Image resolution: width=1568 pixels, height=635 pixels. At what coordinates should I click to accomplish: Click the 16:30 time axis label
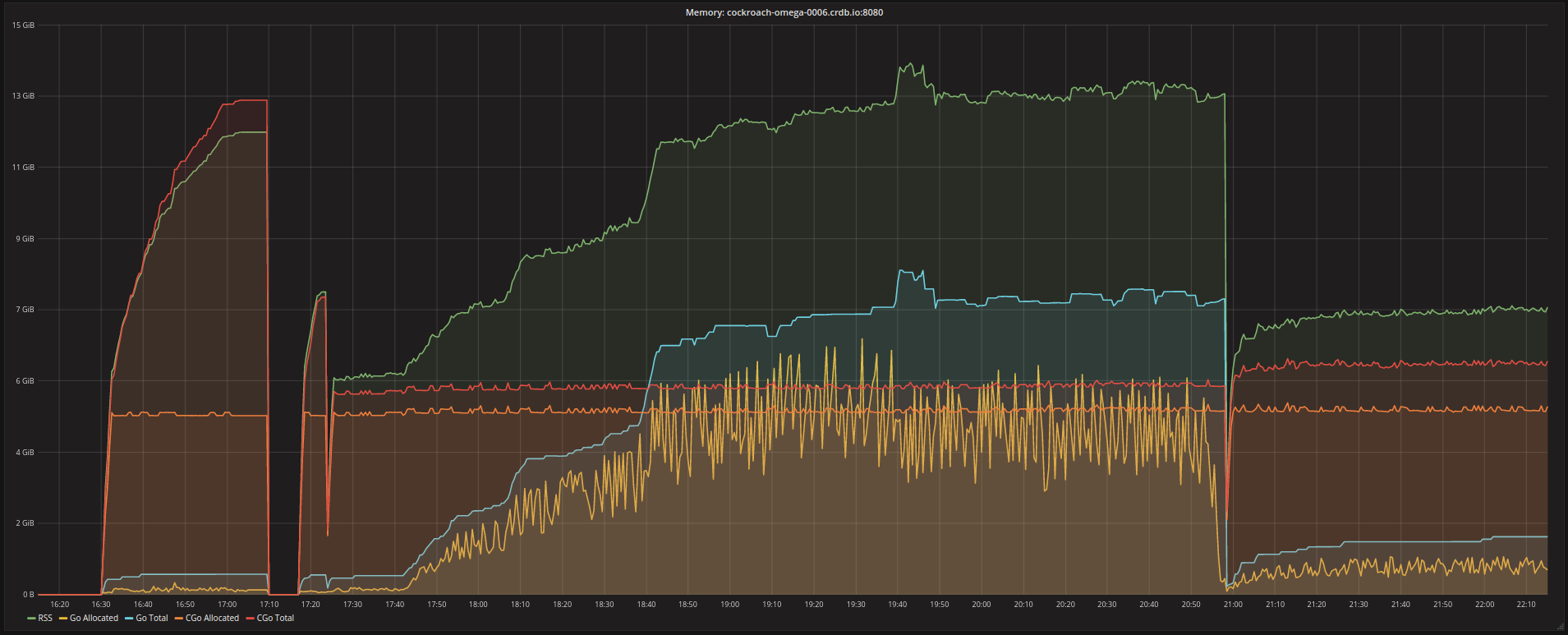tap(101, 605)
